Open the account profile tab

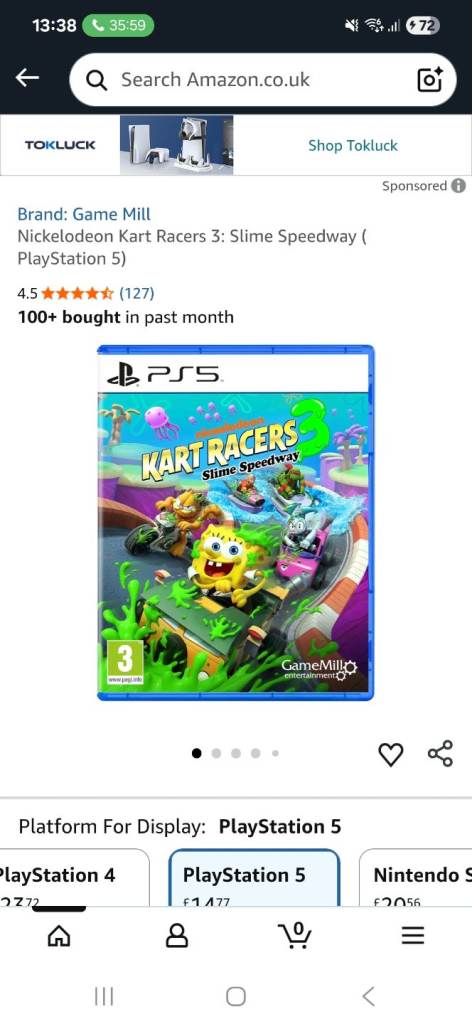177,936
